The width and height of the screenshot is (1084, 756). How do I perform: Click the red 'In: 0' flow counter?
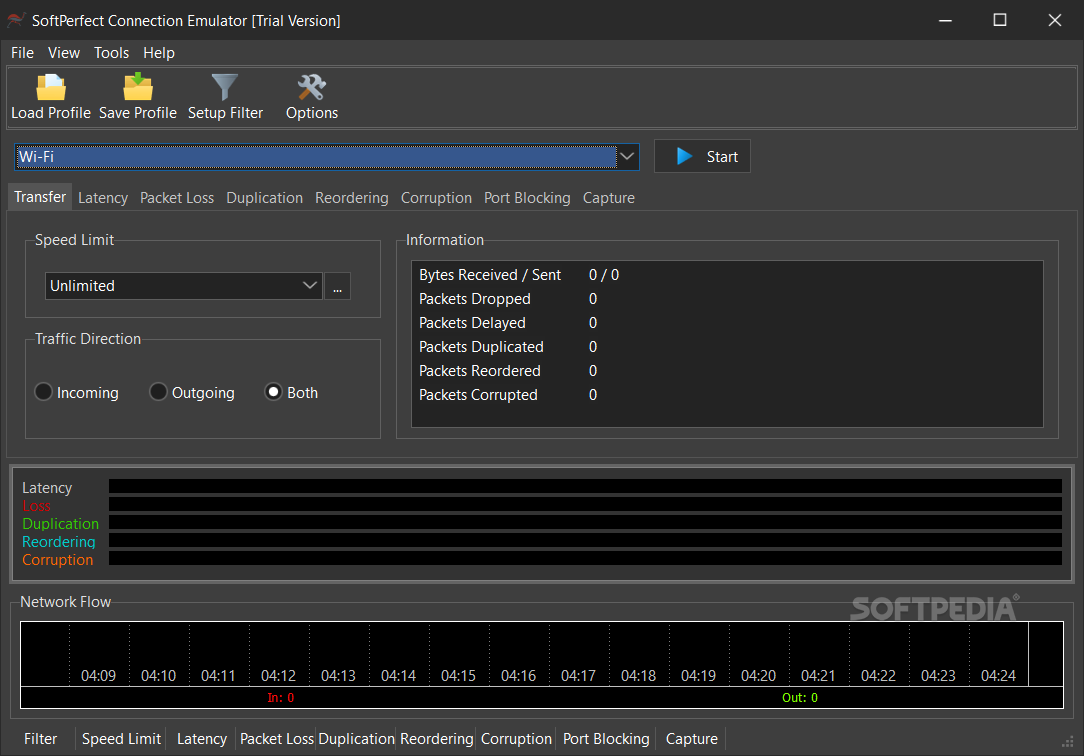tap(281, 698)
